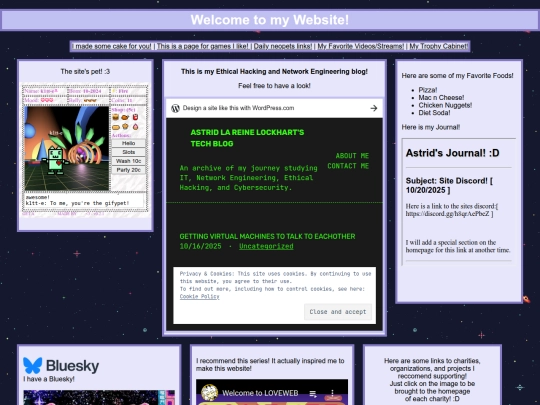Click the Welcome to LOVEWEB video title
The width and height of the screenshot is (540, 405).
click(x=260, y=393)
